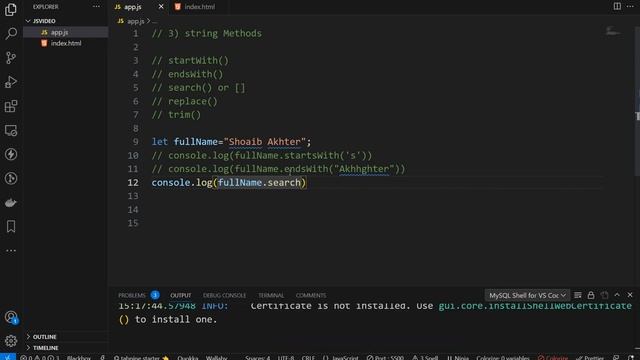Click the Blackbox status bar item

(78, 358)
